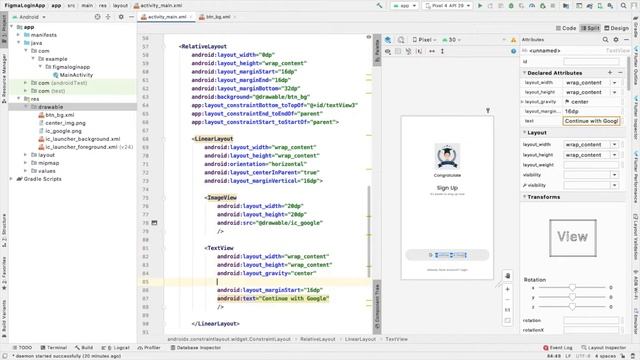
Task: Open the Android project view dropdown
Action: tap(29, 17)
